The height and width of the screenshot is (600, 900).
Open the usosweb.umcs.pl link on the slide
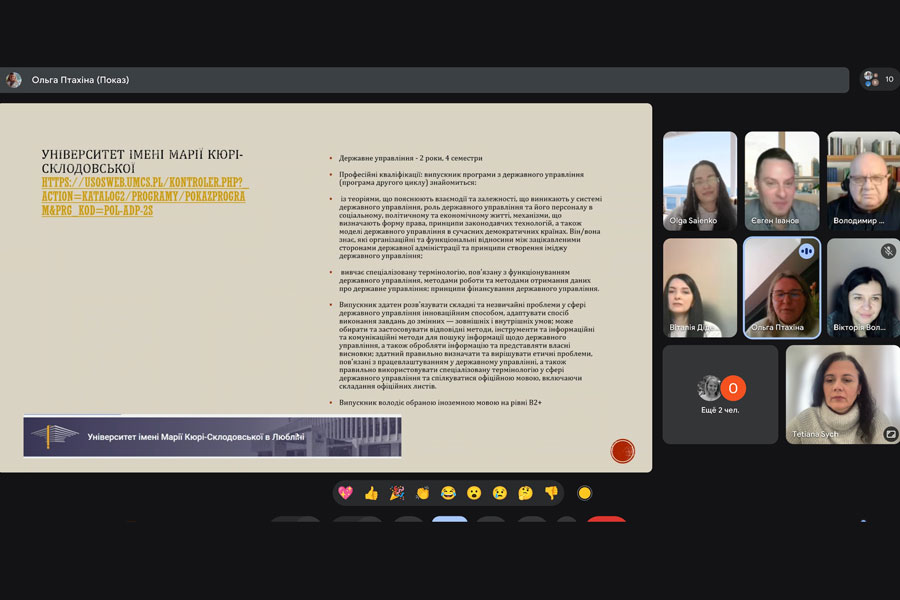click(x=144, y=196)
